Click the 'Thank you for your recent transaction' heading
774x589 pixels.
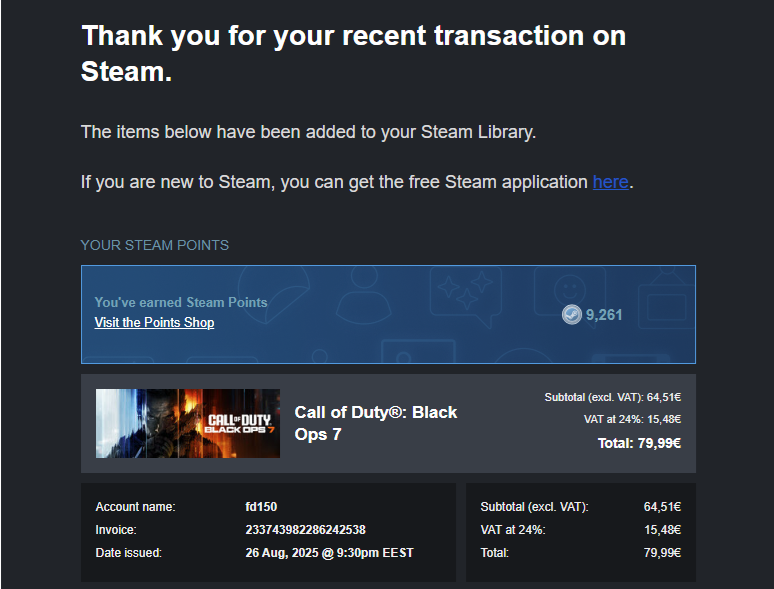[x=353, y=53]
